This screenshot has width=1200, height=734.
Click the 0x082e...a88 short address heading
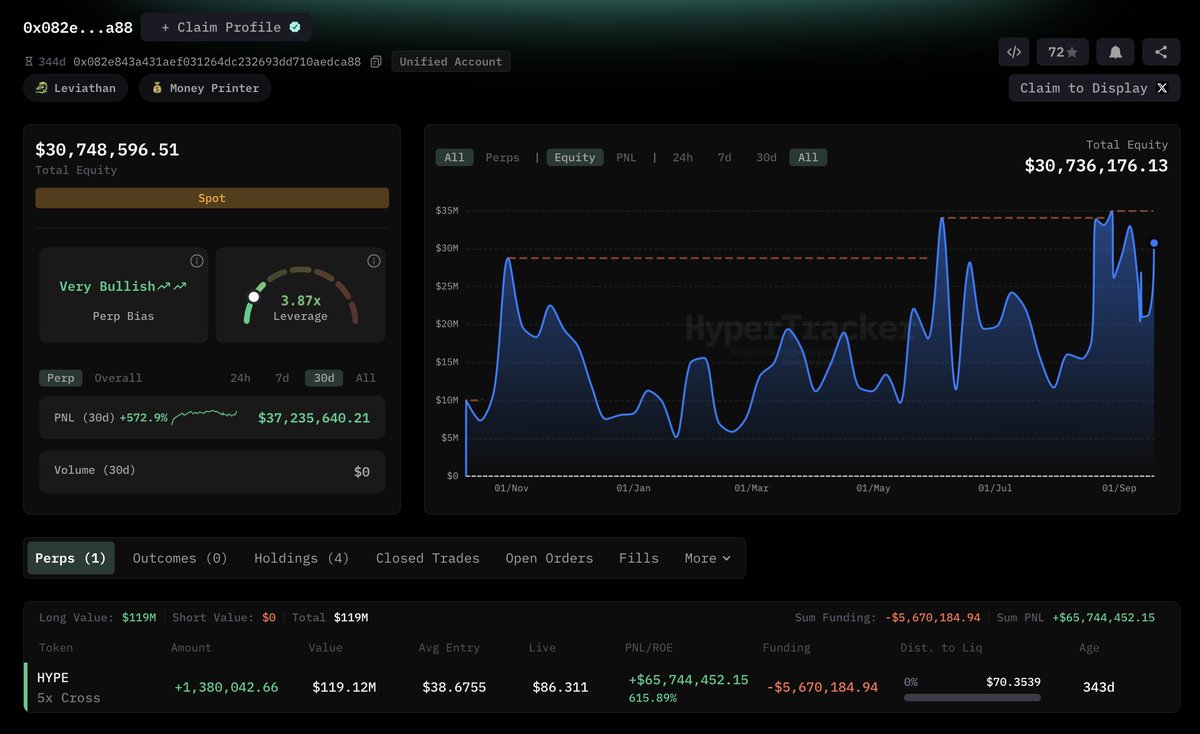[x=78, y=27]
